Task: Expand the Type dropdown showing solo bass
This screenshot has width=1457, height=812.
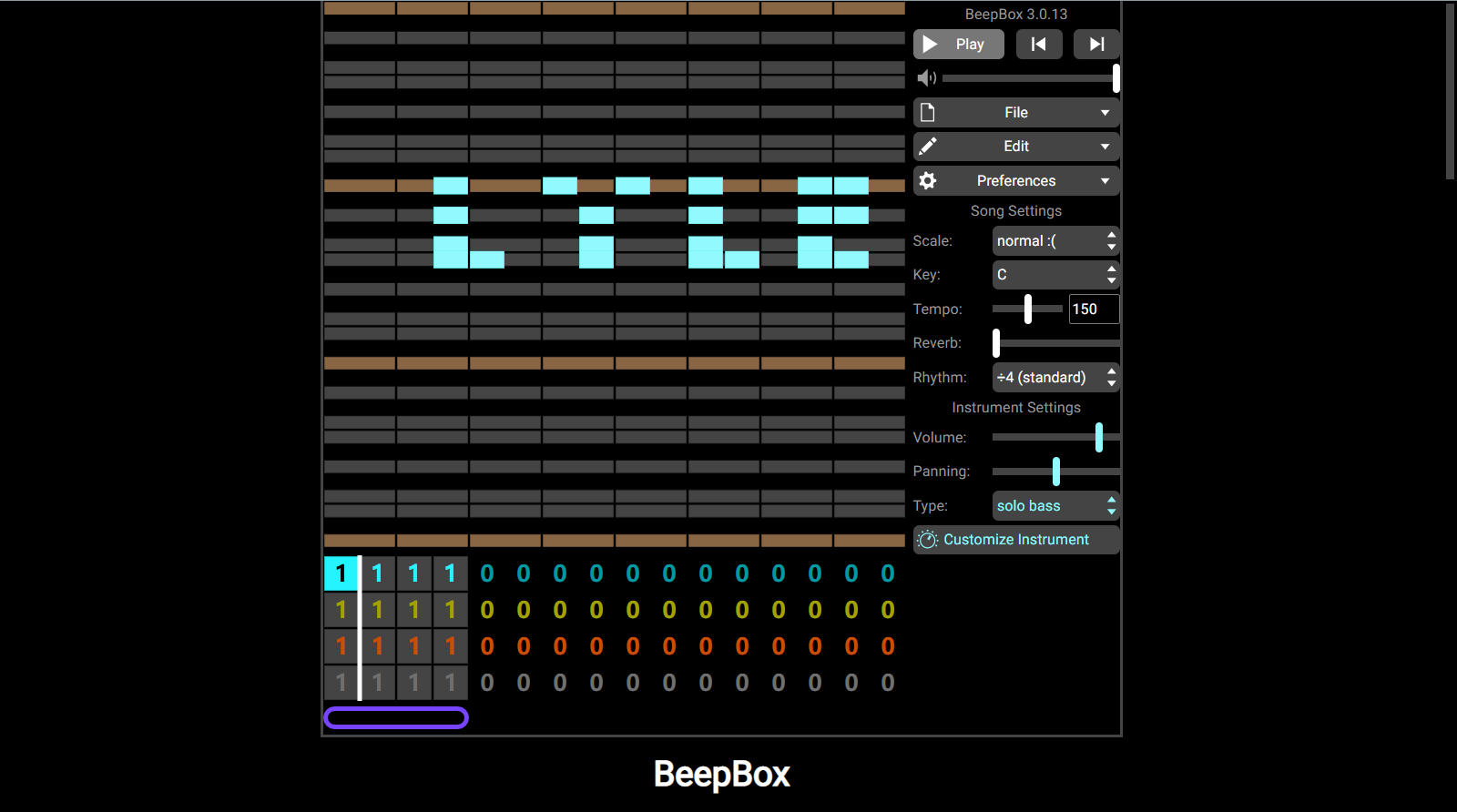Action: pos(1055,506)
